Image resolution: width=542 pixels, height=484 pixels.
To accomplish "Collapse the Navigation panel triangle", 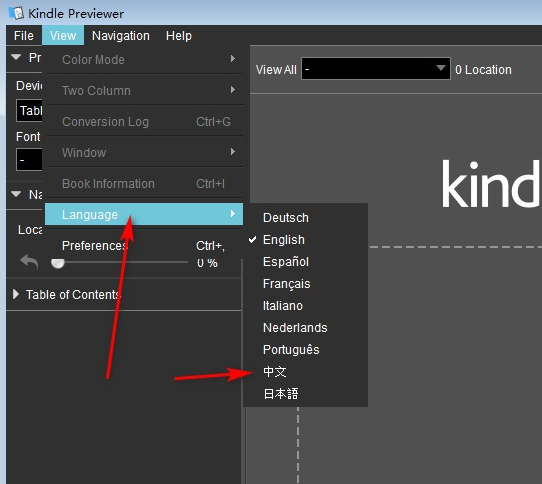I will click(x=16, y=194).
